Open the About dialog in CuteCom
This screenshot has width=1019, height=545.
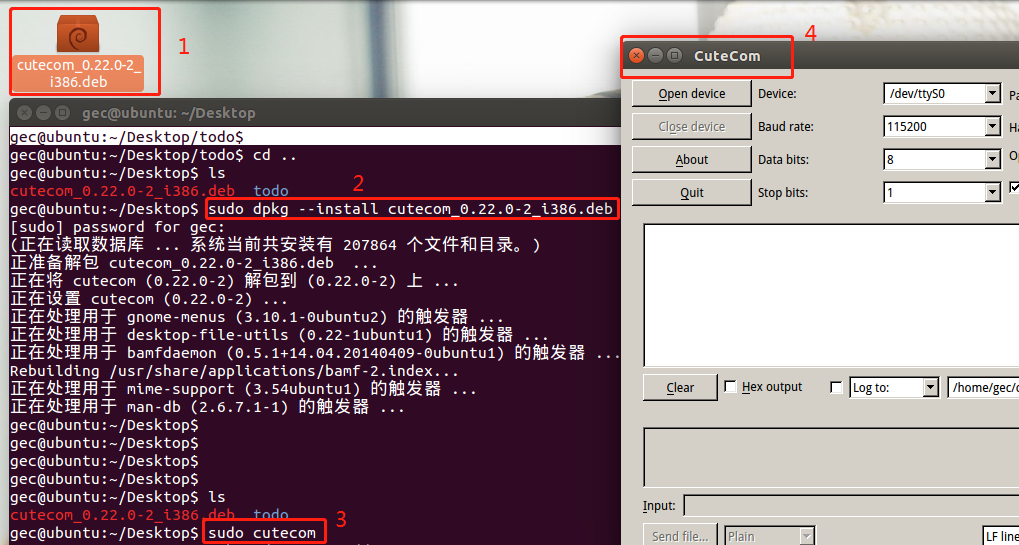coord(691,160)
